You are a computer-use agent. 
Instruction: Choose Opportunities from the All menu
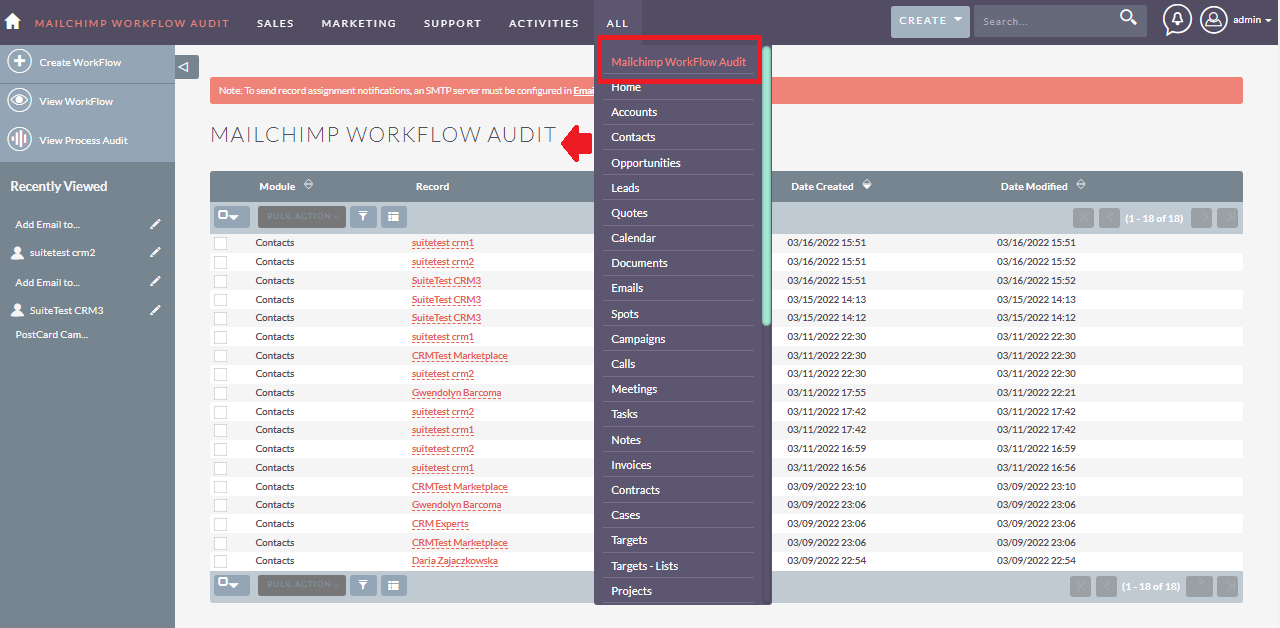tap(646, 163)
